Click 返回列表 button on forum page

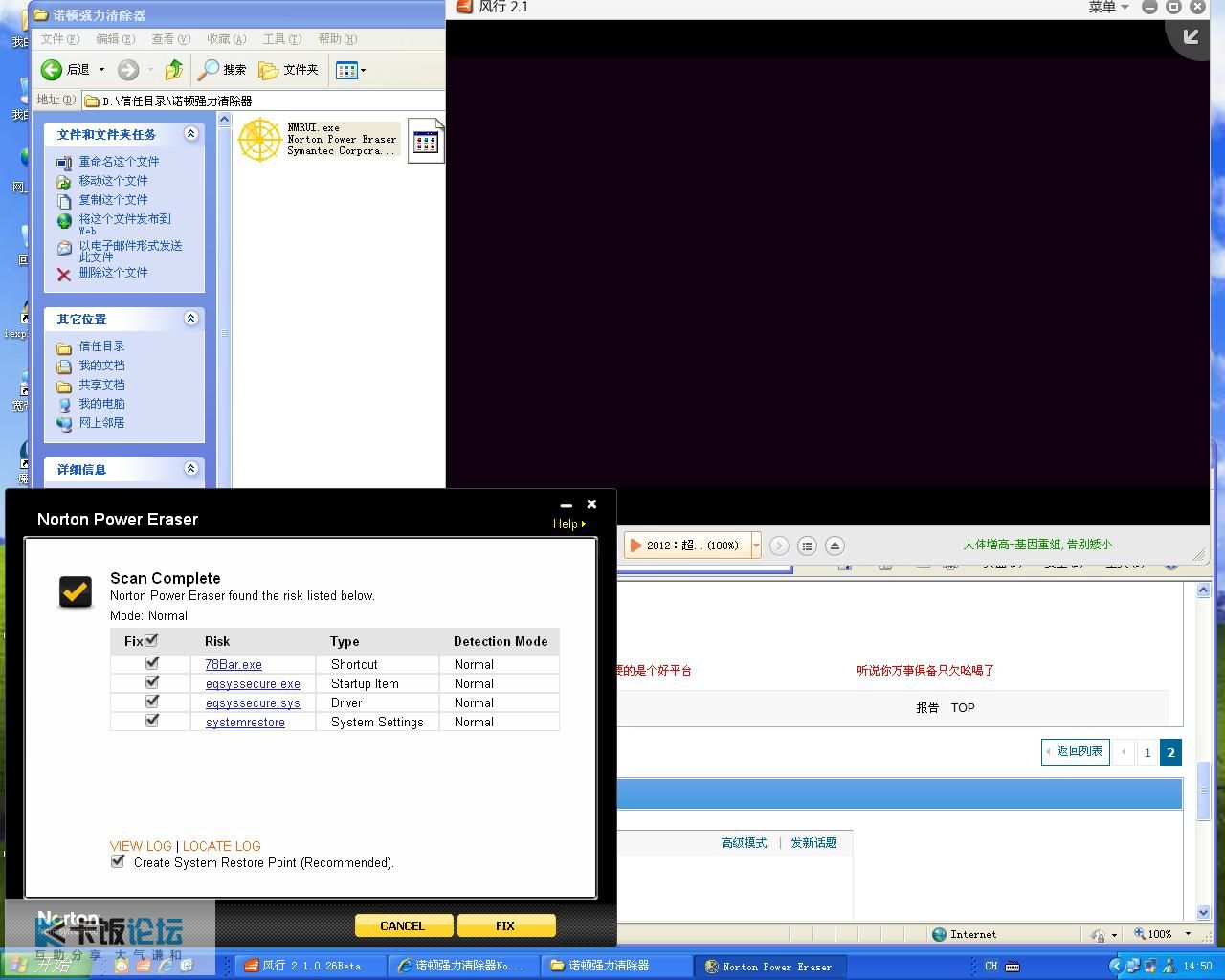coord(1076,751)
